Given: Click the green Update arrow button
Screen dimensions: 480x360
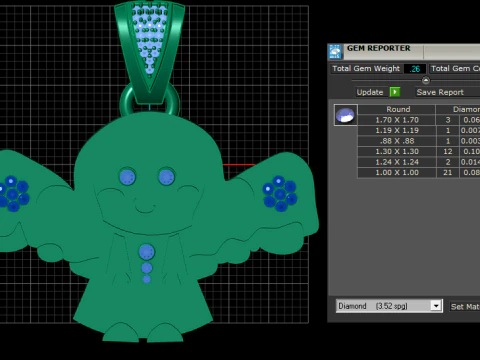Looking at the screenshot, I should click(x=395, y=92).
